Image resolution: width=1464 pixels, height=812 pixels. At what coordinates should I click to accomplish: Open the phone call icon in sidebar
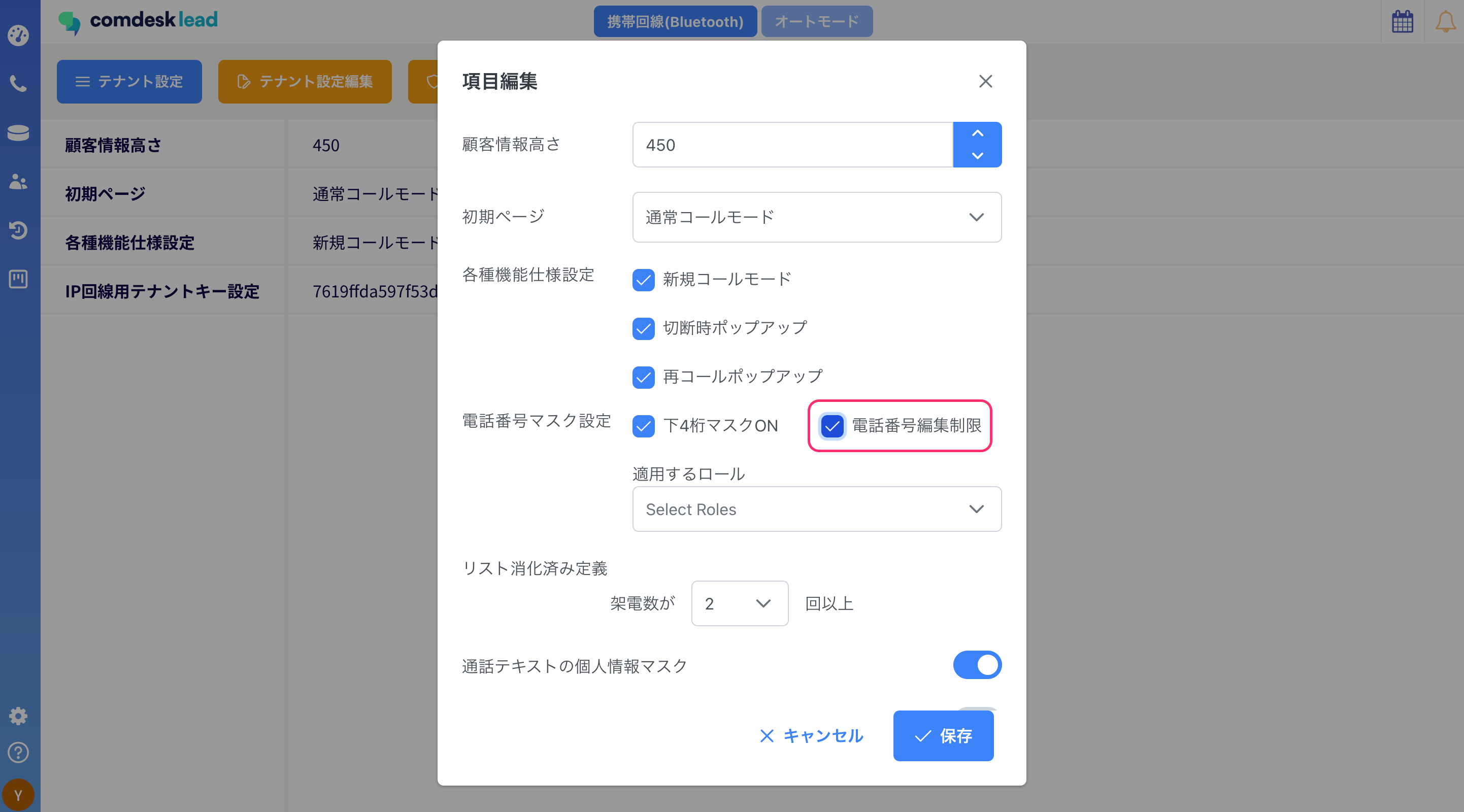point(18,84)
